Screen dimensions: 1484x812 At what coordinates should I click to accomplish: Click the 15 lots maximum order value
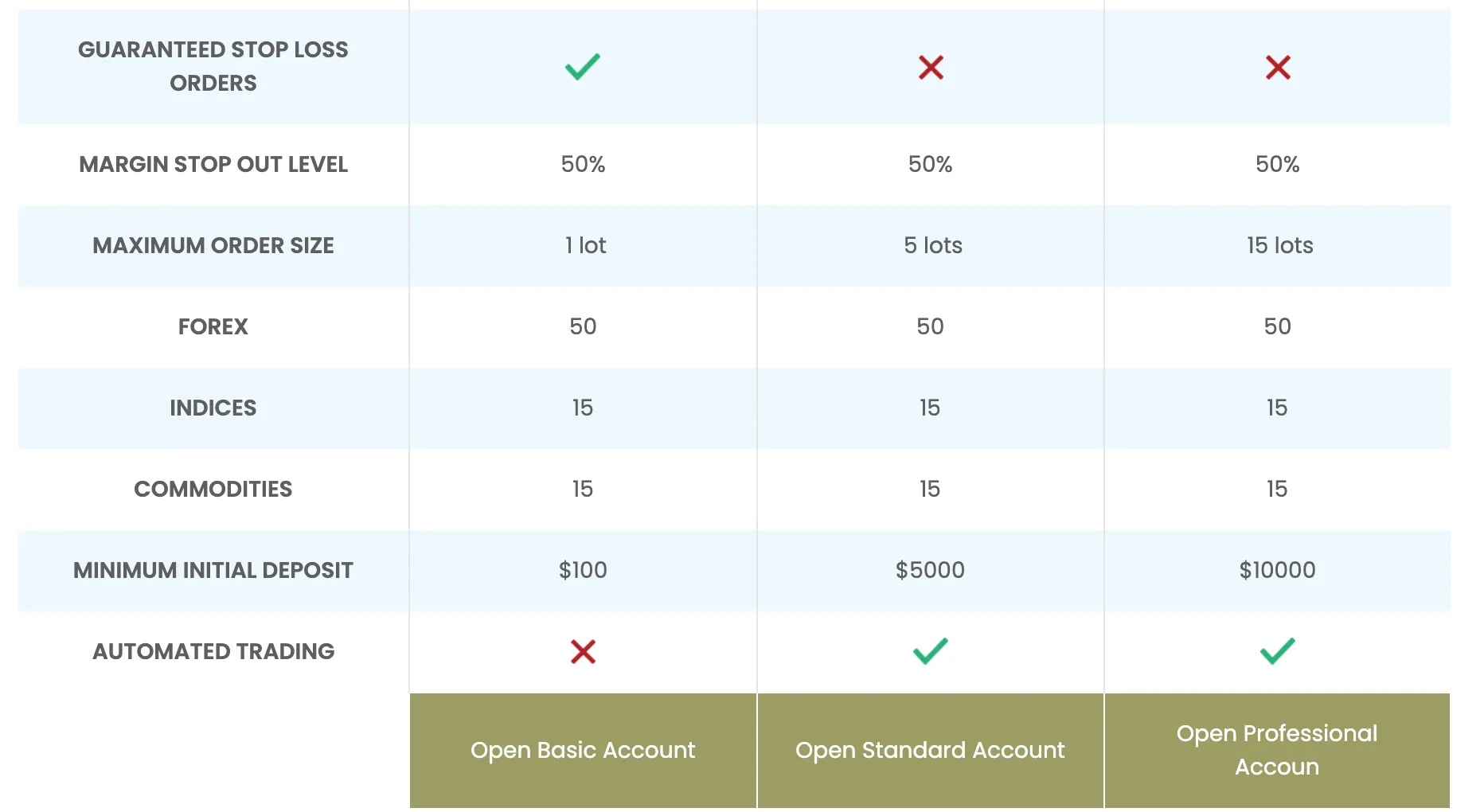coord(1279,245)
